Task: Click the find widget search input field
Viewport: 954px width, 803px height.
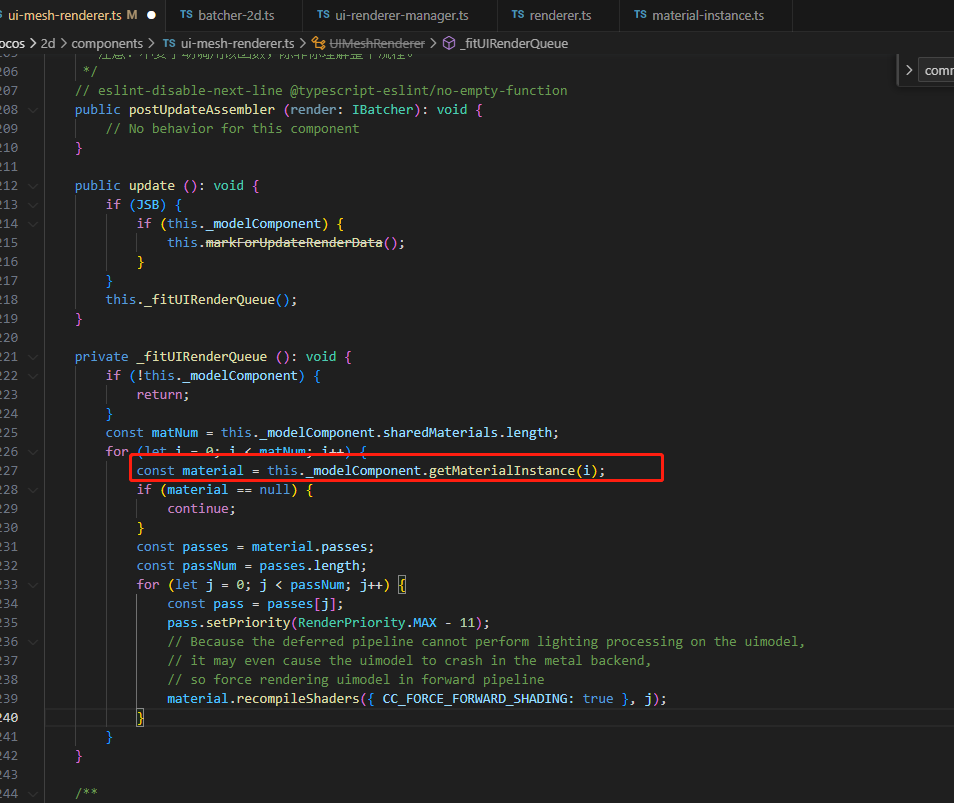Action: point(936,71)
